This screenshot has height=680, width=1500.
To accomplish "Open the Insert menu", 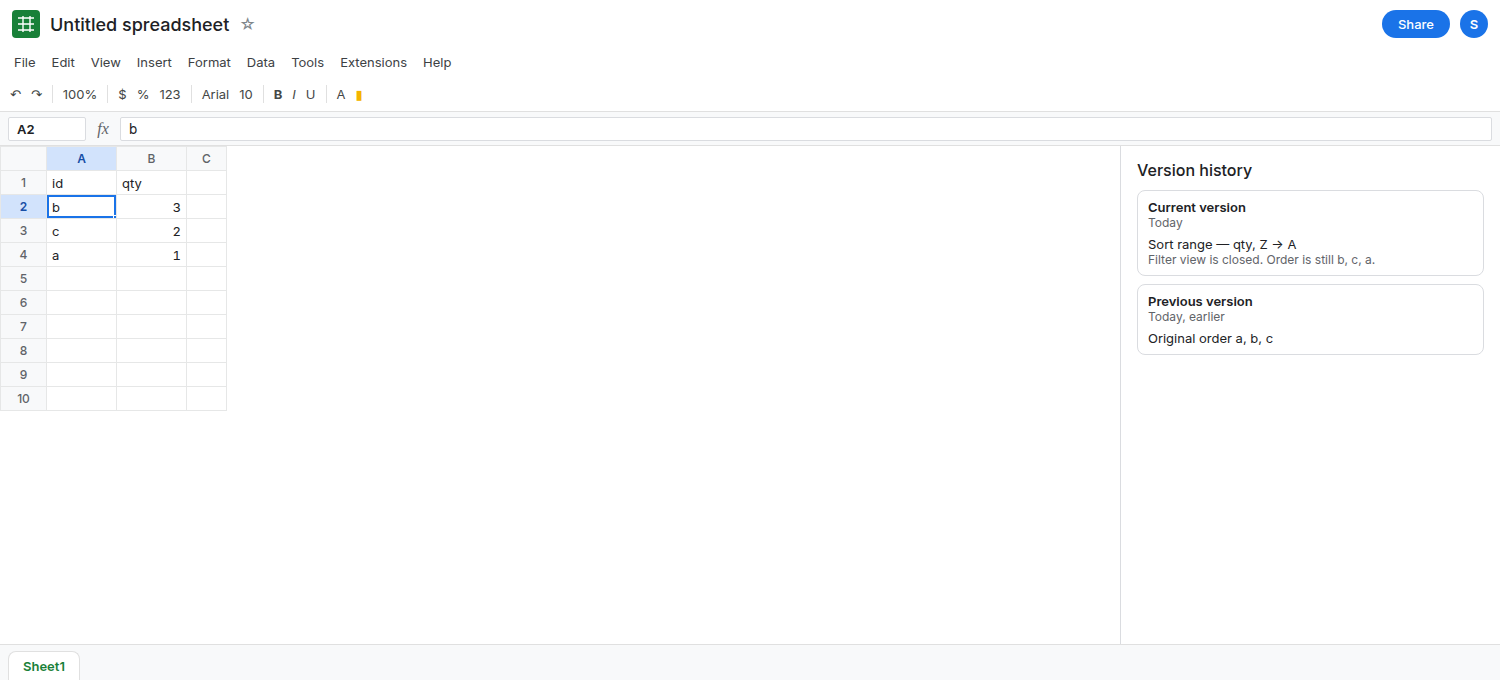I will coord(154,62).
